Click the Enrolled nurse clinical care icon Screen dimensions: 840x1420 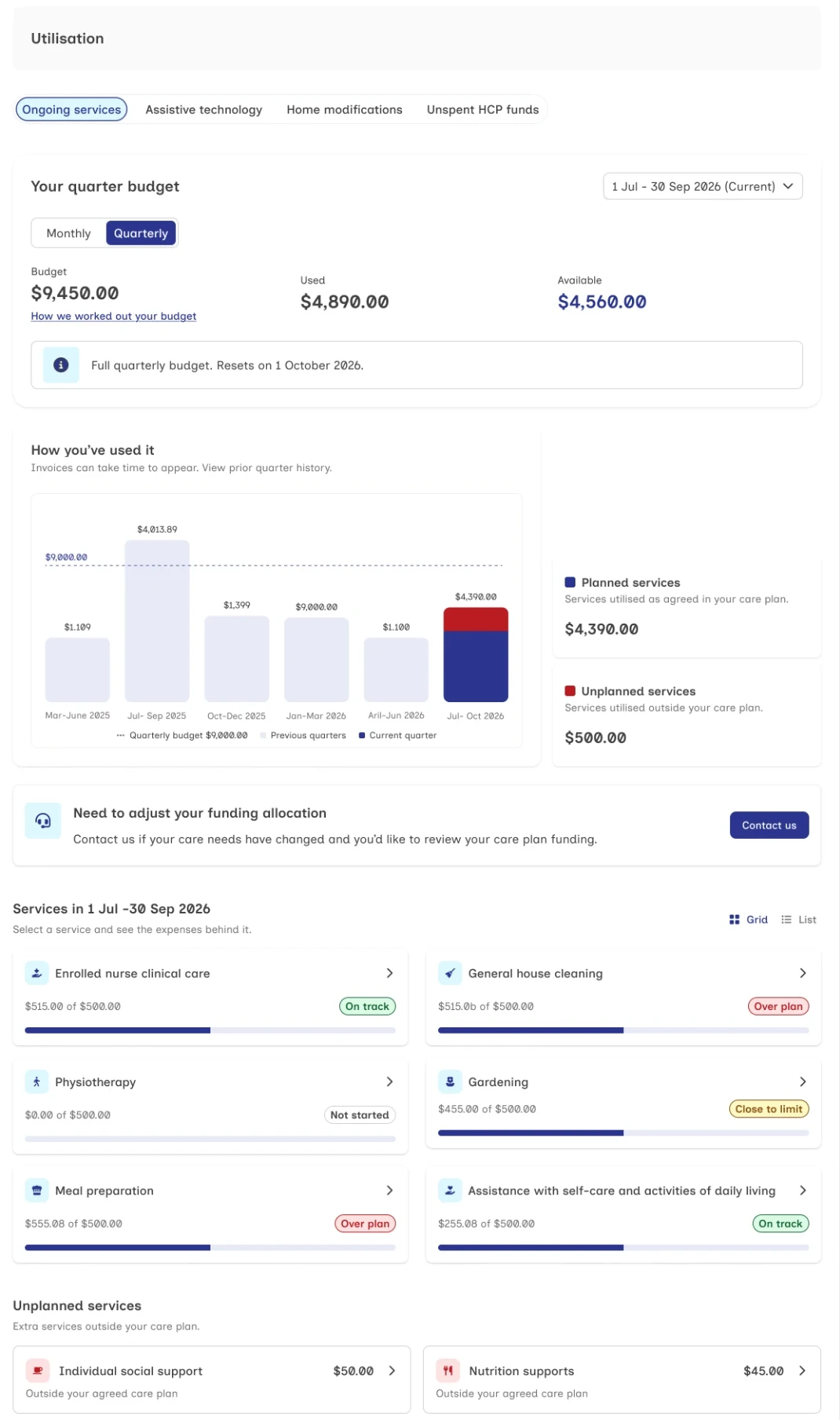coord(36,973)
